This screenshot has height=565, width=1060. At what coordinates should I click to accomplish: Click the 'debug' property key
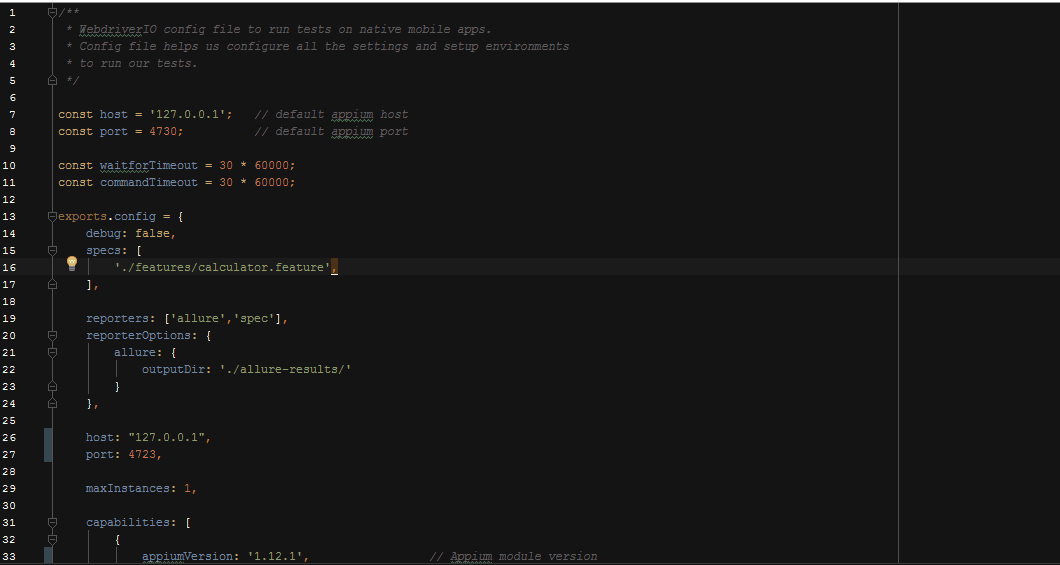coord(103,233)
